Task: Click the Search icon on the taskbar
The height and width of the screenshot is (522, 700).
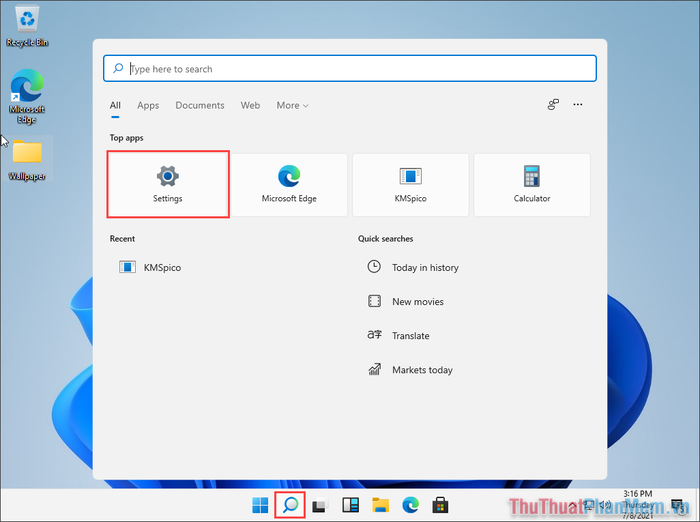Action: click(x=290, y=505)
